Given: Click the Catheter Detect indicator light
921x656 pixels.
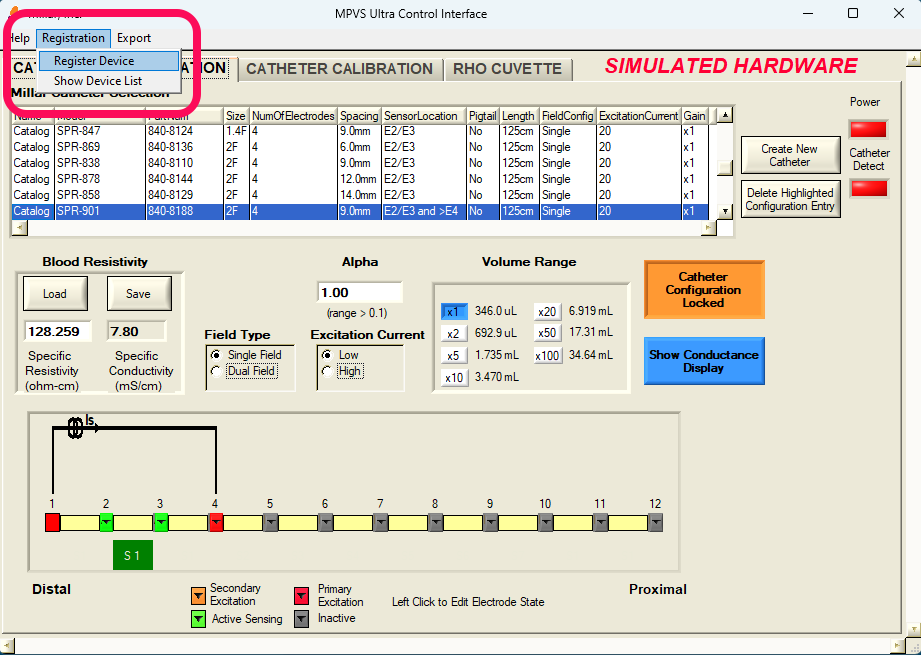Looking at the screenshot, I should tap(868, 189).
